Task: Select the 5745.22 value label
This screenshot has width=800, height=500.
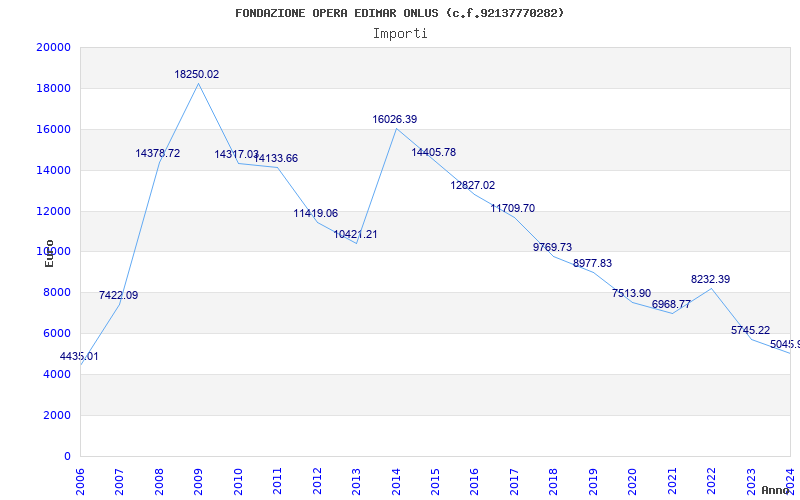Action: tap(750, 330)
